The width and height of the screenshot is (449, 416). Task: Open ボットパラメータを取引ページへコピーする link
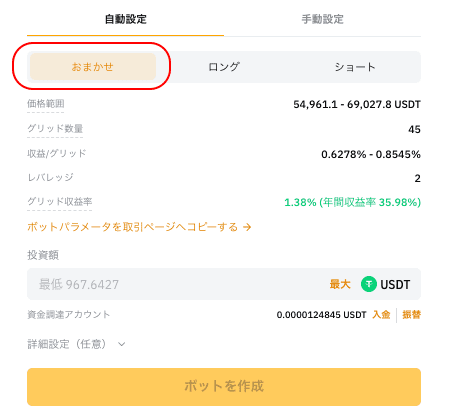point(132,227)
